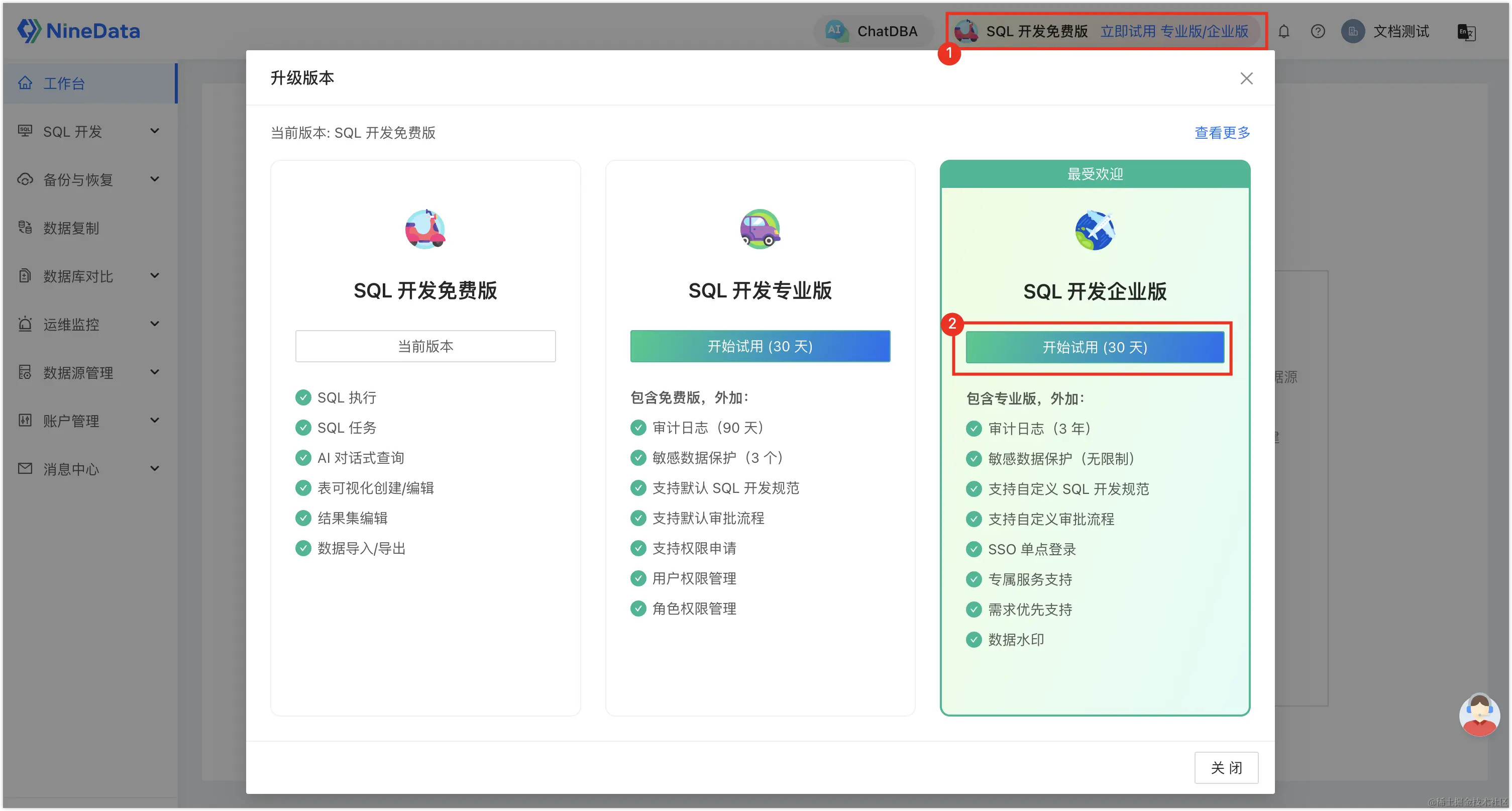Open 数据复制 in the sidebar

[x=71, y=228]
